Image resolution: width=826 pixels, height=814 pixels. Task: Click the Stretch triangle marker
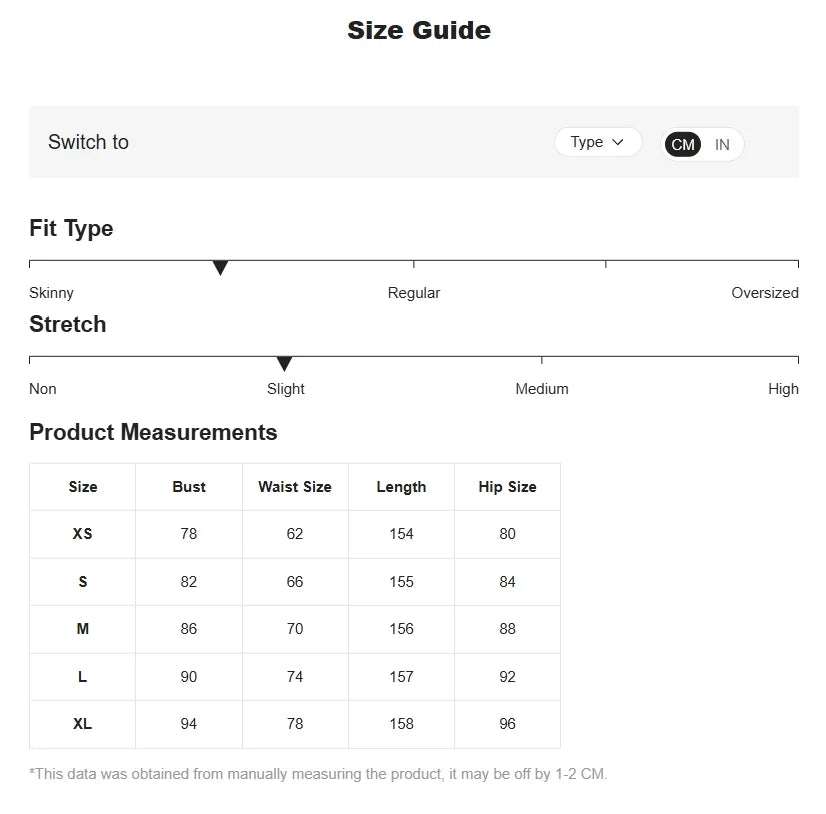click(284, 364)
